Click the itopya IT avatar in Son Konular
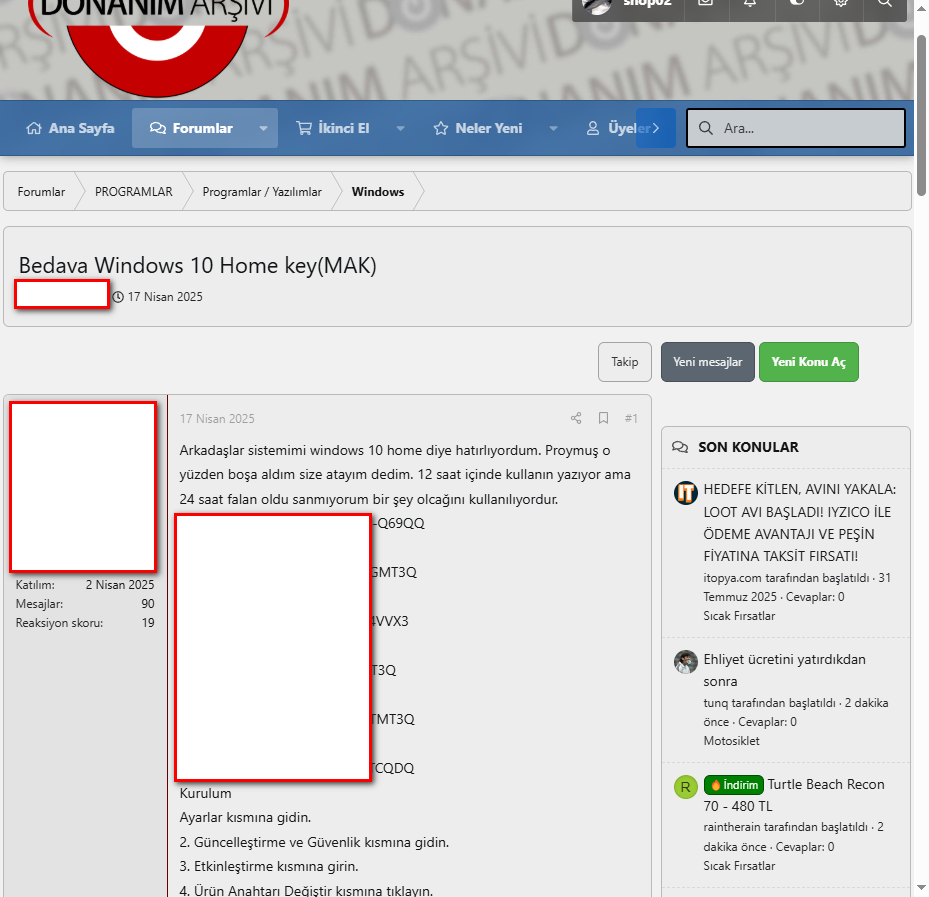 coord(685,492)
